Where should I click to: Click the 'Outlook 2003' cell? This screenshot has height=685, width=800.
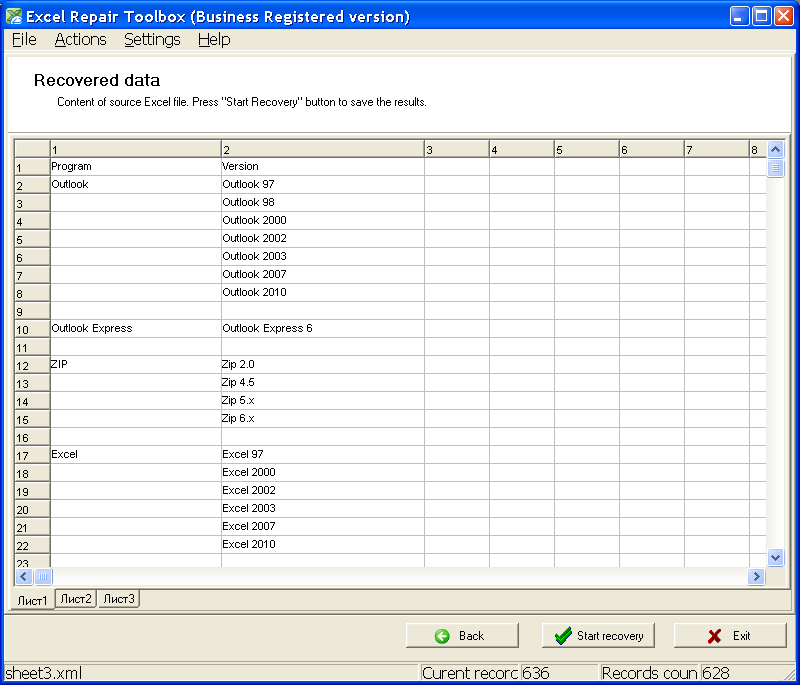pos(322,256)
